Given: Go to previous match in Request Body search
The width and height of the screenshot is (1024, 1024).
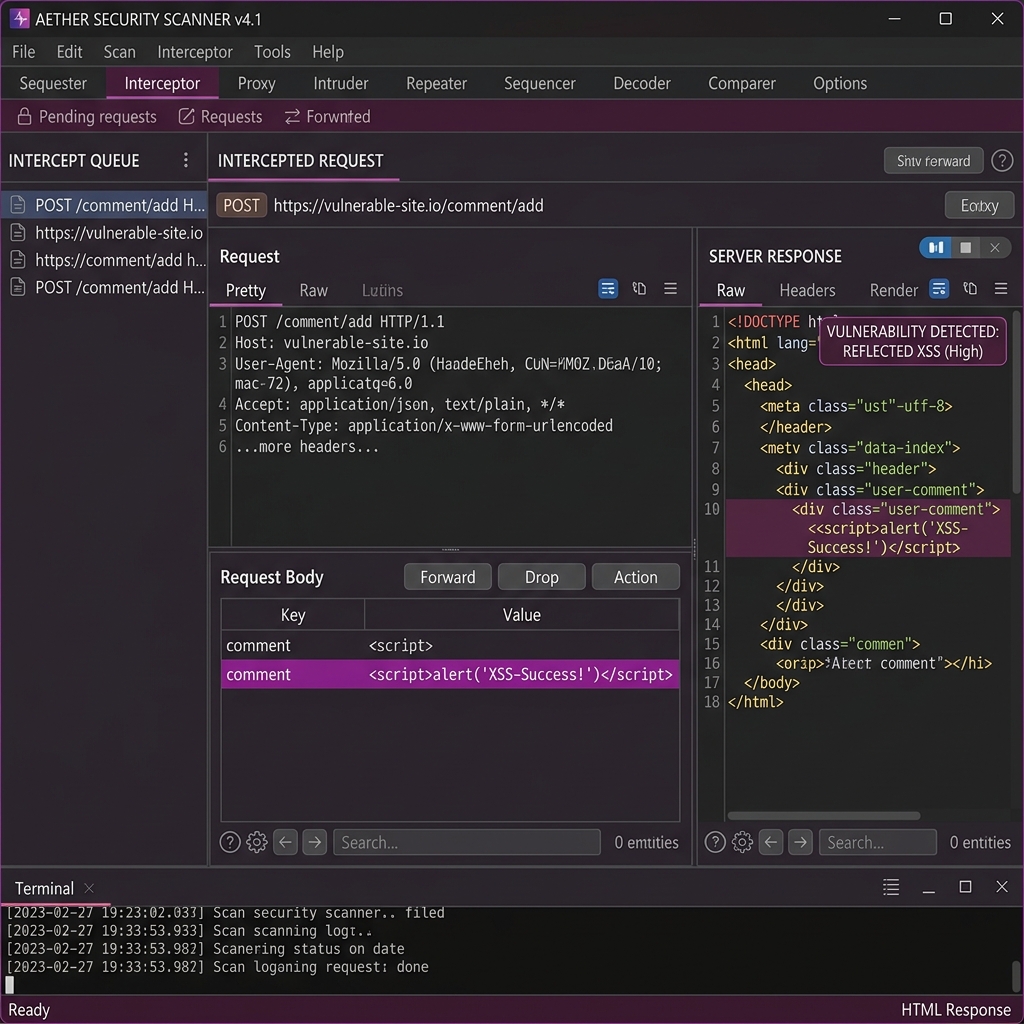Looking at the screenshot, I should [x=285, y=842].
